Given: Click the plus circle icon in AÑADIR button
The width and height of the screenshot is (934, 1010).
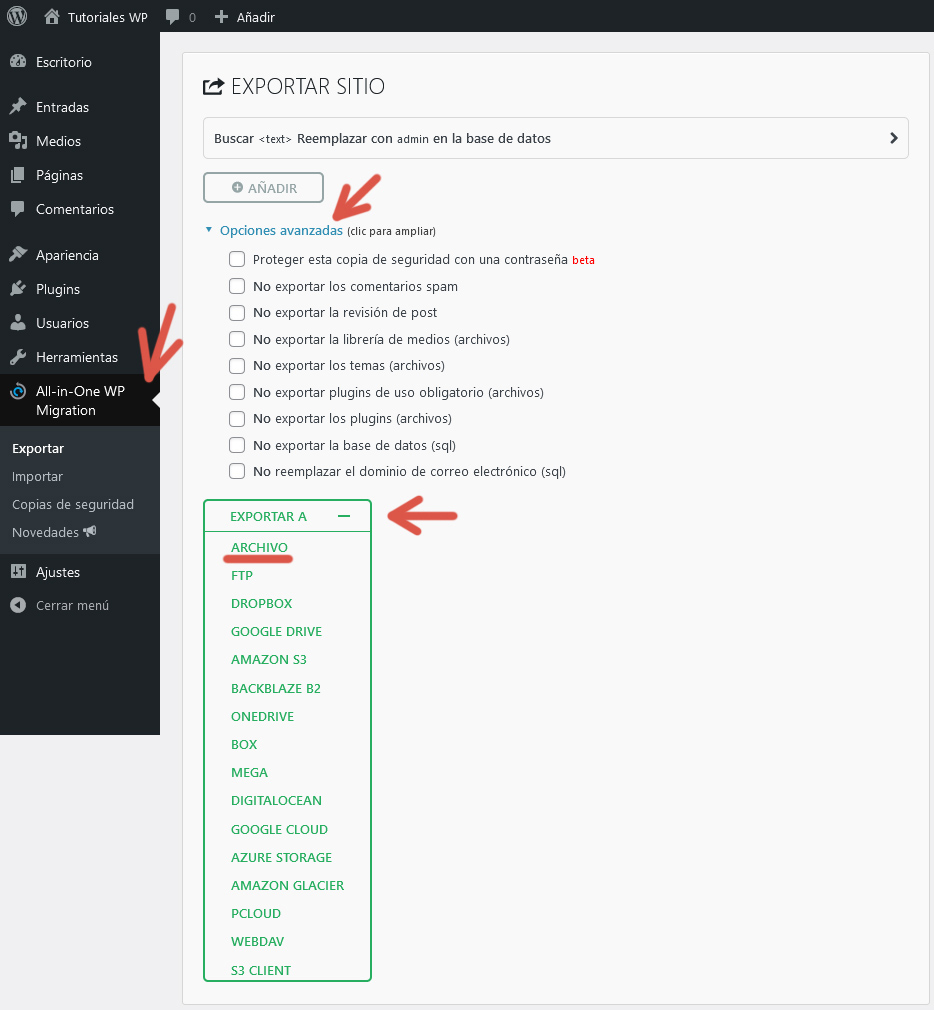Looking at the screenshot, I should pyautogui.click(x=237, y=187).
